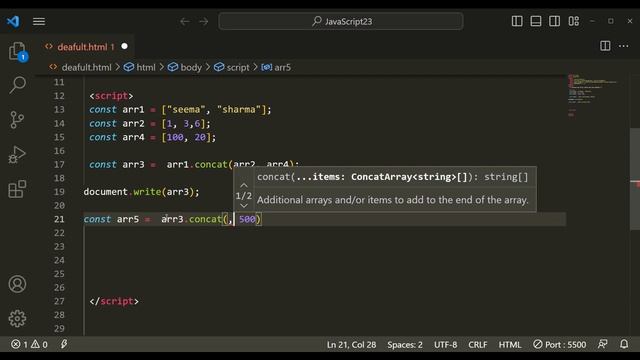Click the opening <script> tag
The image size is (640, 360).
(111, 96)
